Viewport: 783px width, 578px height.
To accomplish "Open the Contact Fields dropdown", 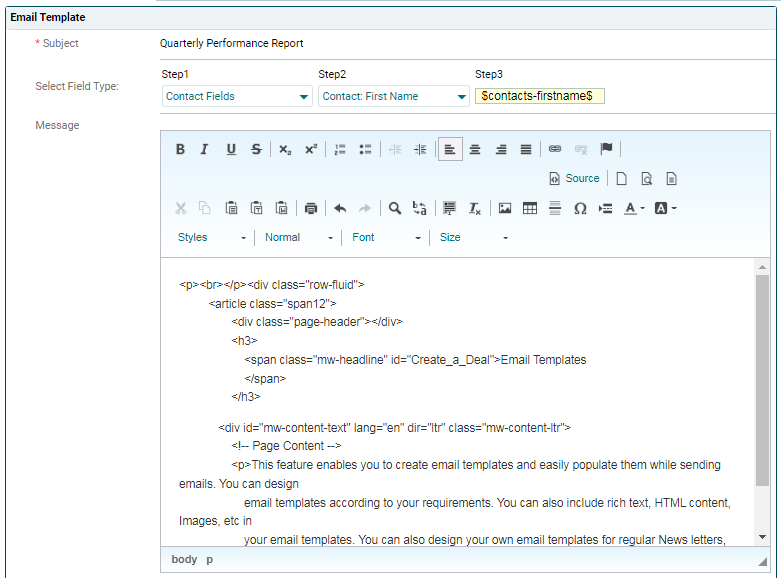I will pyautogui.click(x=237, y=96).
